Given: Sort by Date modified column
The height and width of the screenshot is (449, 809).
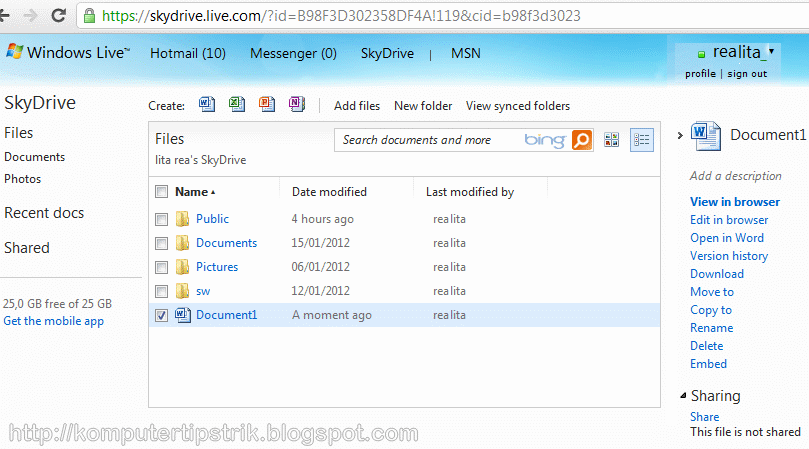Looking at the screenshot, I should pyautogui.click(x=329, y=192).
